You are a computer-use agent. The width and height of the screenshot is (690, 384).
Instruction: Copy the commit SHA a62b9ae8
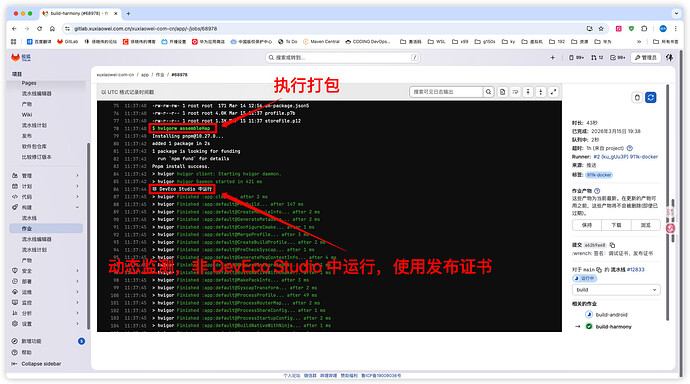click(x=612, y=245)
